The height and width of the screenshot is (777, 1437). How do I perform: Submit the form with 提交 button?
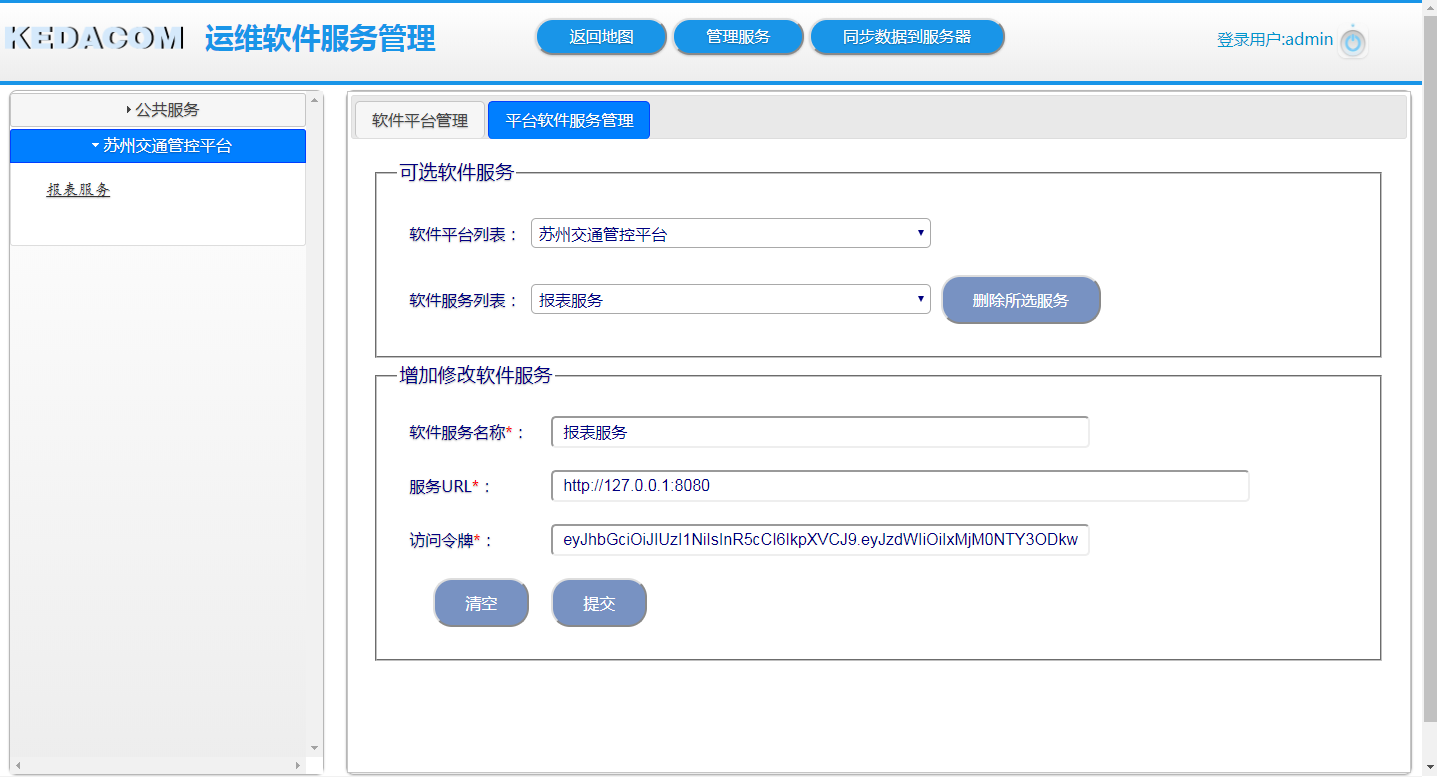click(599, 603)
